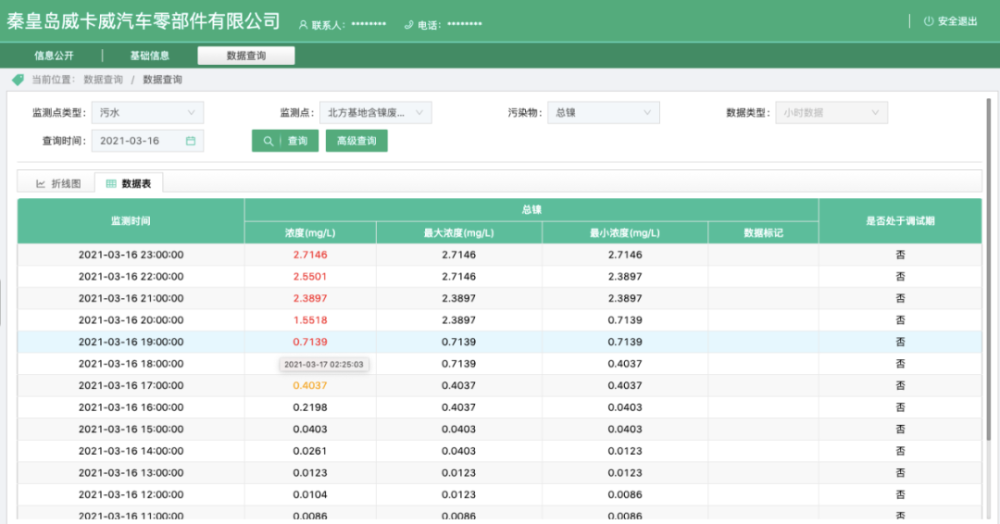Expand the 监测点 dropdown list

click(x=377, y=113)
